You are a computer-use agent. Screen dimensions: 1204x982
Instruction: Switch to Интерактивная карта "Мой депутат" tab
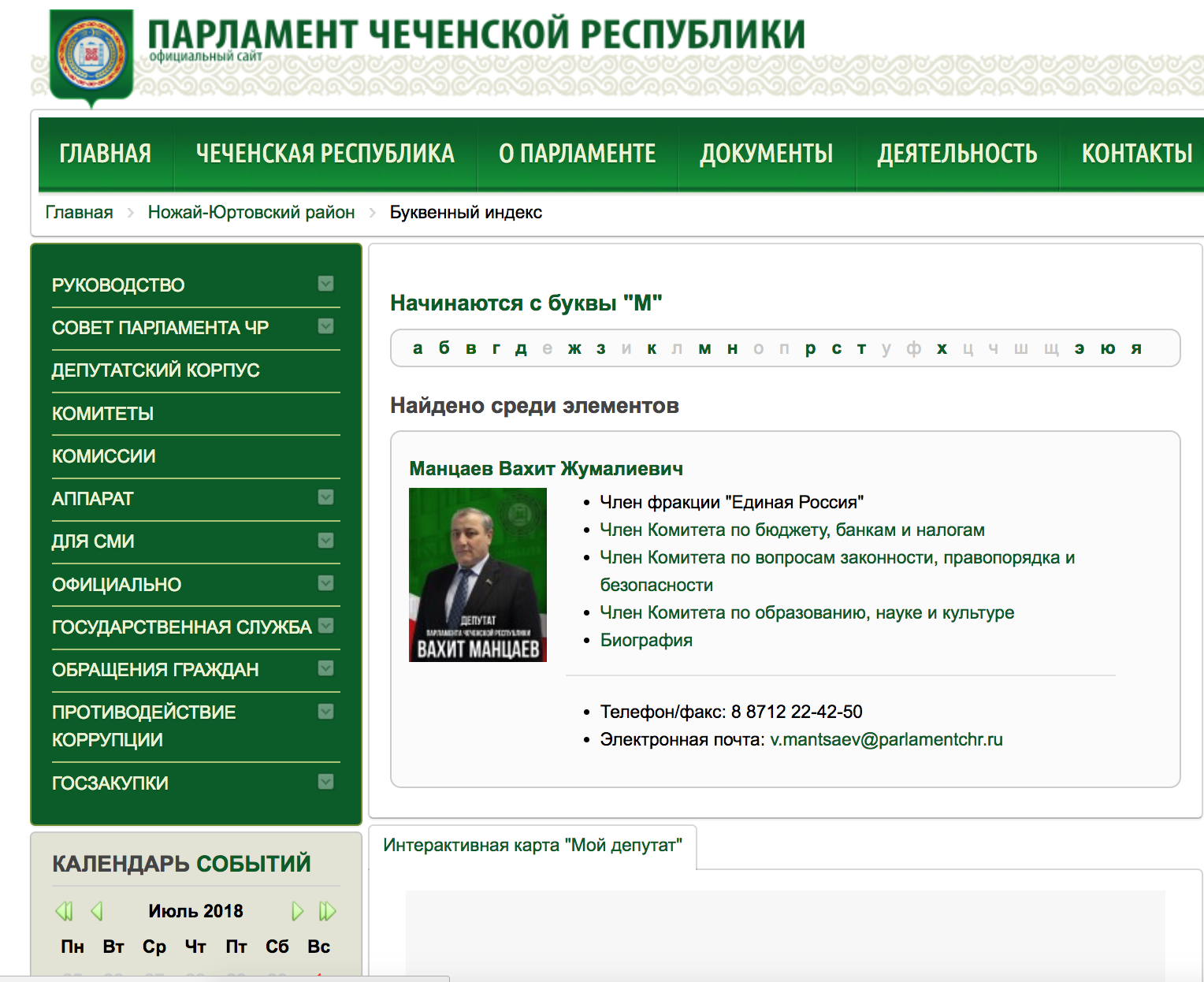point(533,846)
